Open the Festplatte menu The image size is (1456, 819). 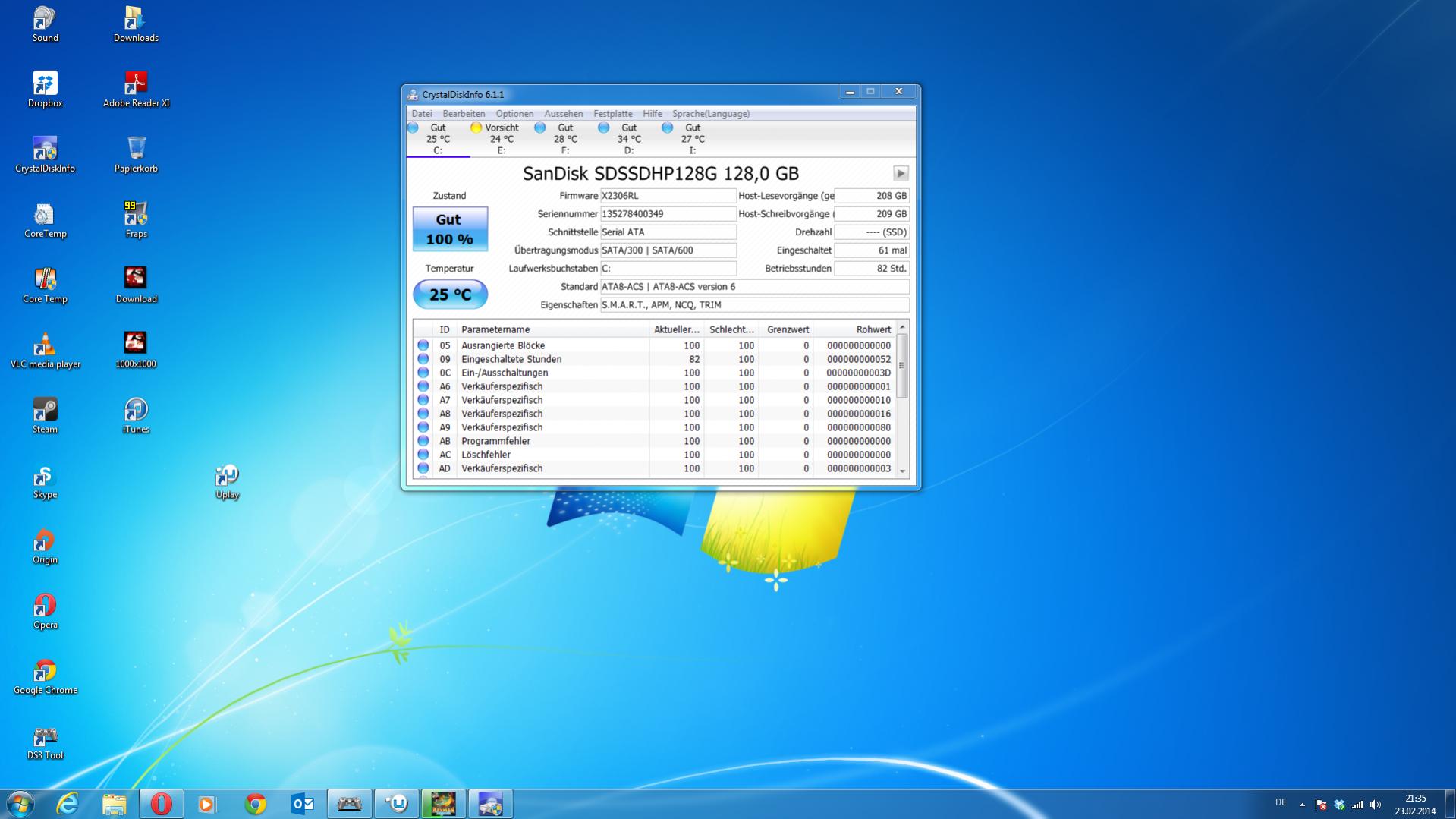coord(612,114)
